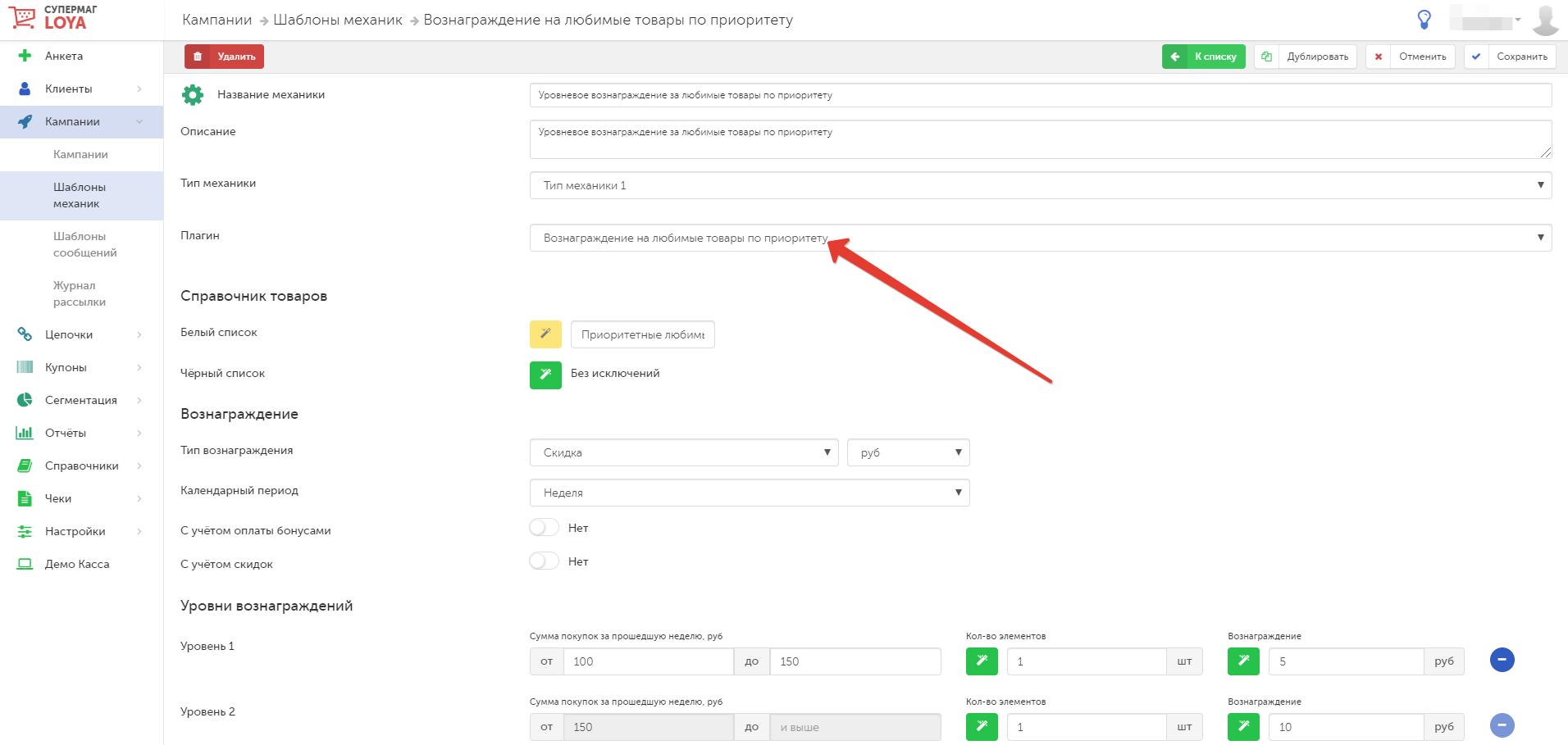The image size is (1568, 745).
Task: Click the К списку button
Action: pos(1203,57)
